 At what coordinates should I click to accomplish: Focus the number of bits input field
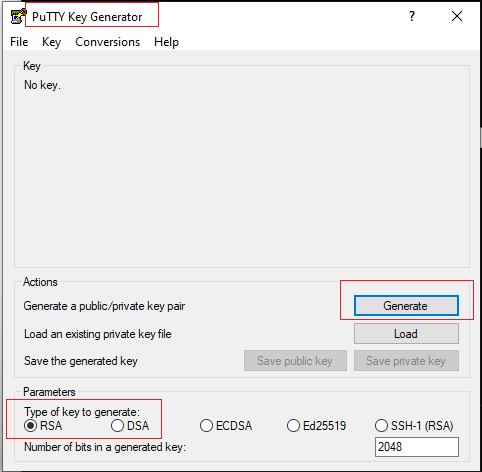[x=417, y=447]
